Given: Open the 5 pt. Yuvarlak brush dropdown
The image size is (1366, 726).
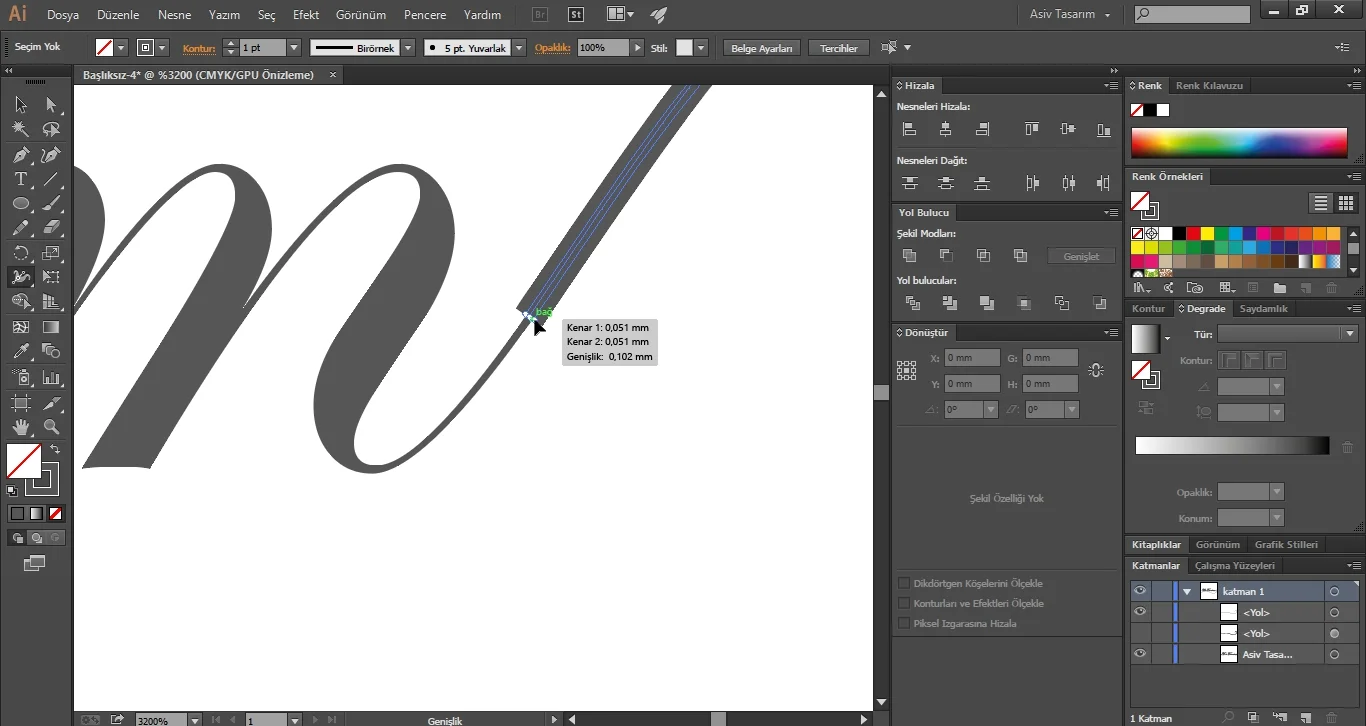Looking at the screenshot, I should (519, 48).
